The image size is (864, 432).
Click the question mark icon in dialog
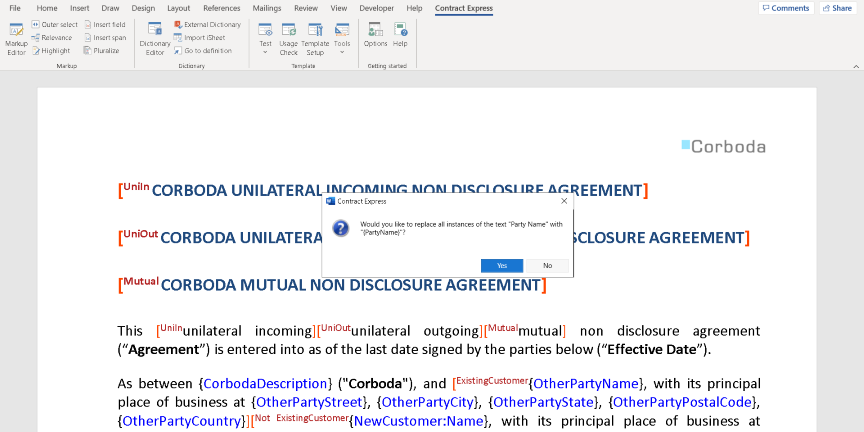tap(341, 228)
